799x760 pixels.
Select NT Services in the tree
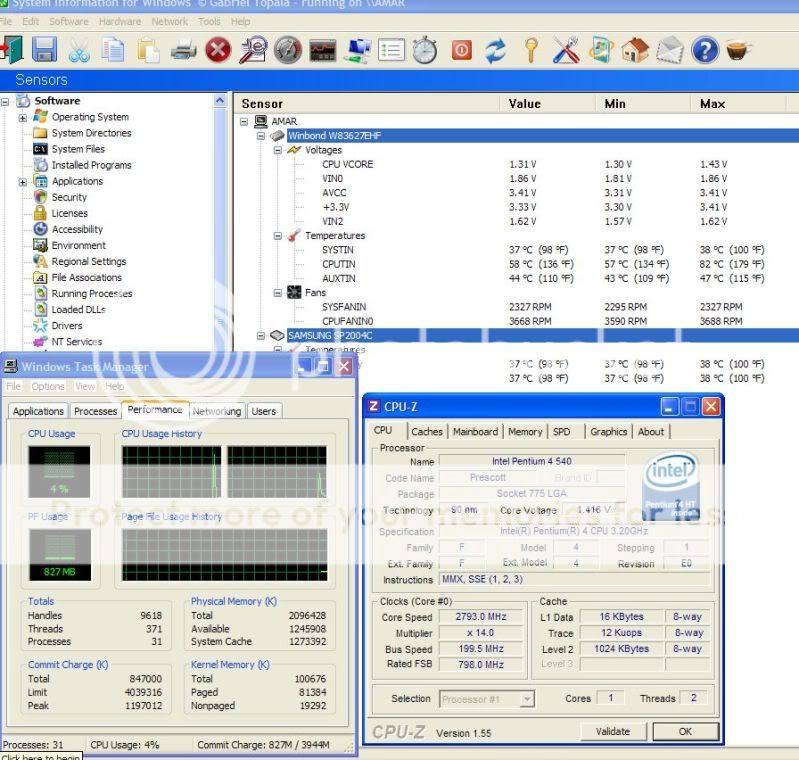tap(77, 342)
